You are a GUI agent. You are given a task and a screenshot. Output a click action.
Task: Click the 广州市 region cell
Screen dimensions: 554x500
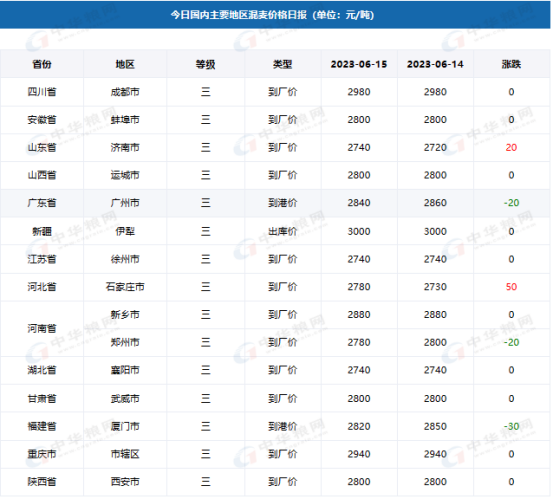125,203
